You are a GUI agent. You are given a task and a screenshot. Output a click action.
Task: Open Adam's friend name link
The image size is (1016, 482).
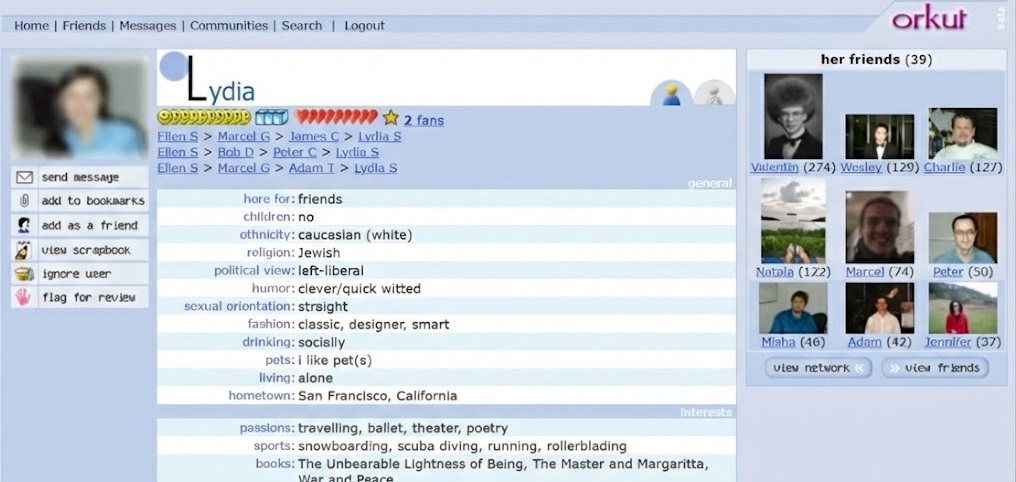(864, 341)
